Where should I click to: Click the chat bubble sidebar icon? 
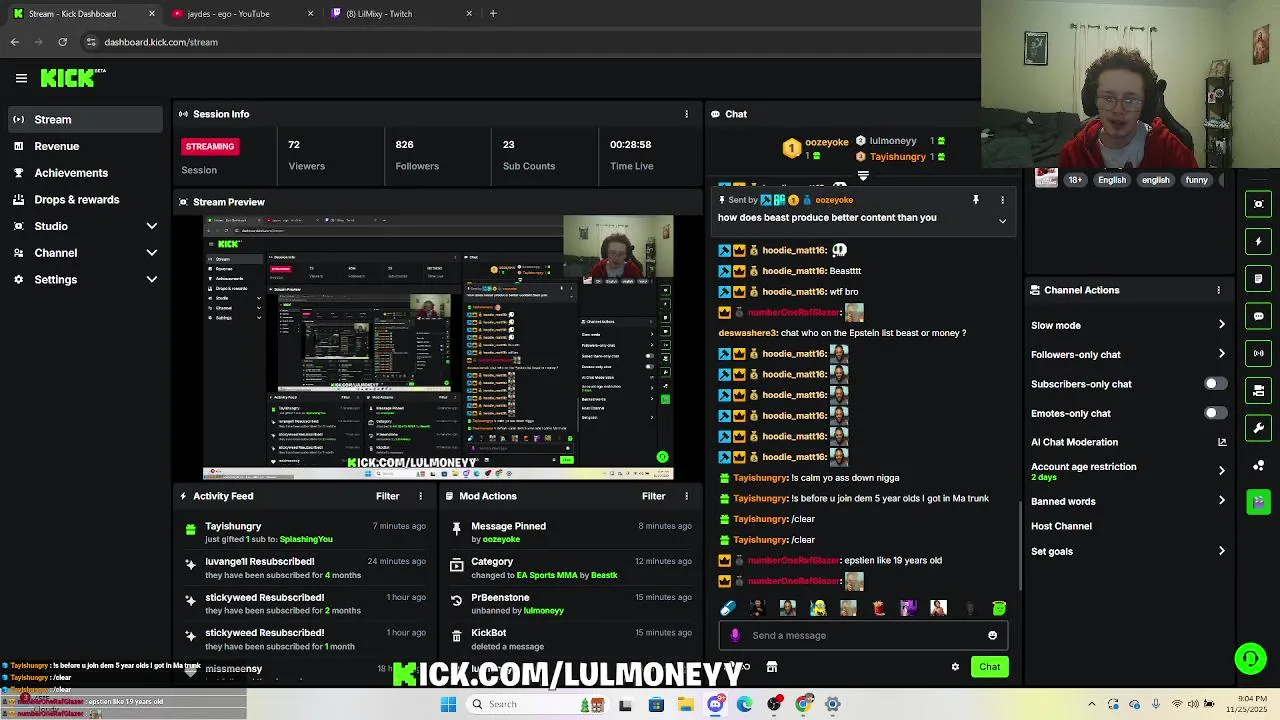point(1259,316)
